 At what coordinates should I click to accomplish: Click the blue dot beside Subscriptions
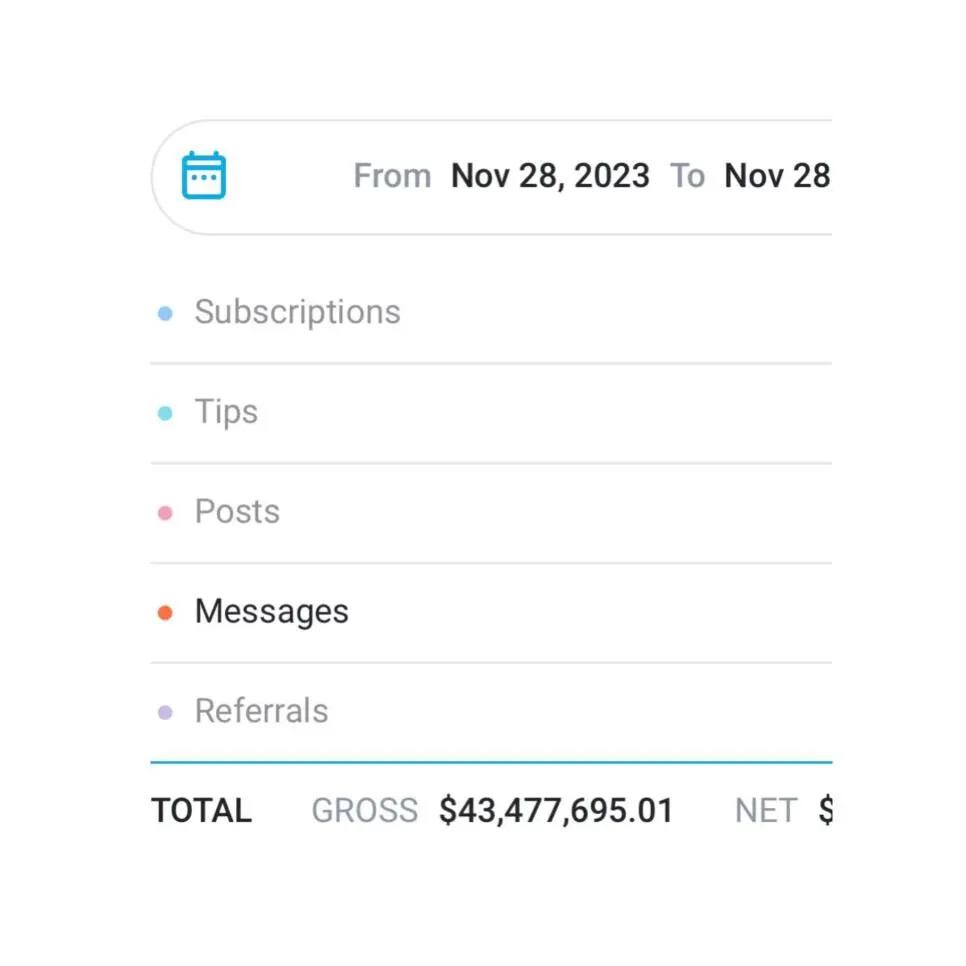(165, 314)
